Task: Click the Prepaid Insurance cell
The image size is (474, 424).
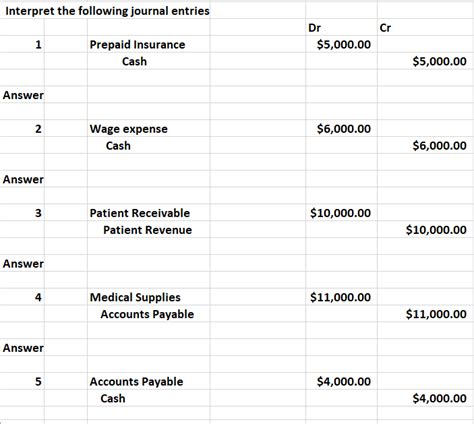Action: 137,45
